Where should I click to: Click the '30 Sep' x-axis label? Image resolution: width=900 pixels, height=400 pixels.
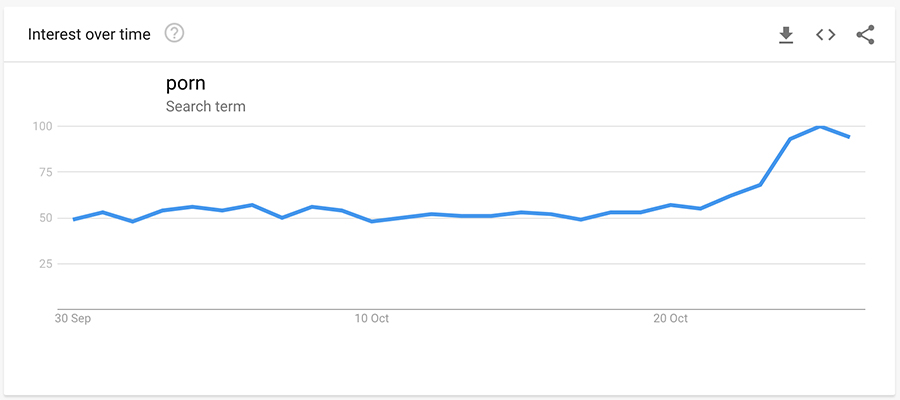tap(74, 319)
